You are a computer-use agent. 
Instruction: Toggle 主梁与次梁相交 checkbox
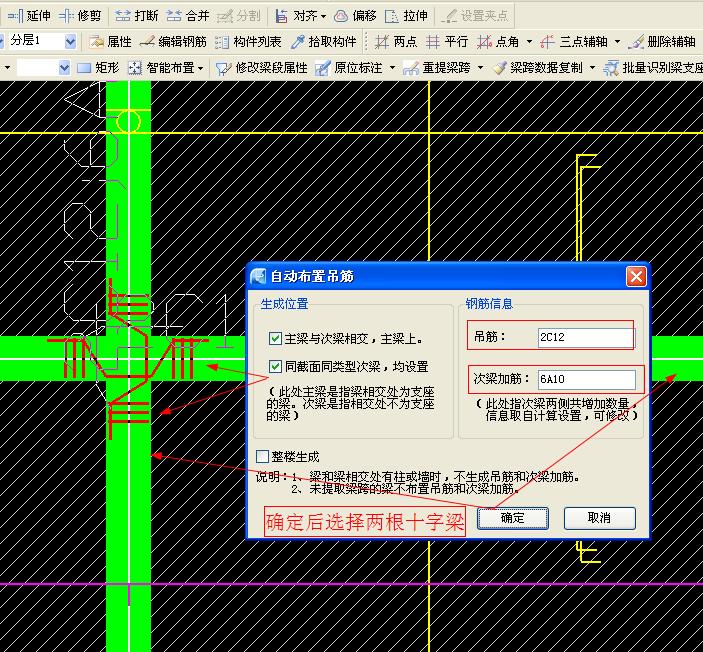coord(276,340)
